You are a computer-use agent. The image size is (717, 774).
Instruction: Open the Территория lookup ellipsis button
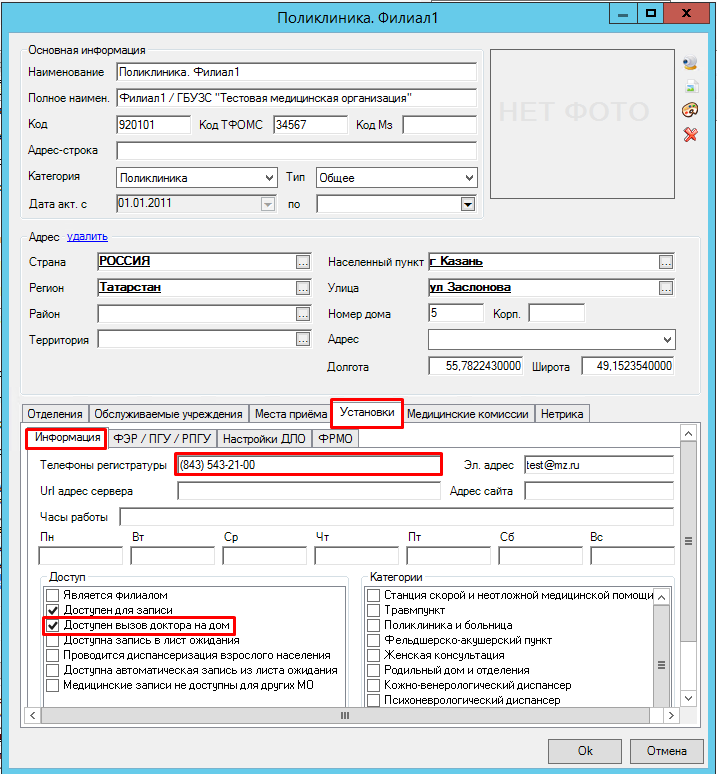[303, 339]
